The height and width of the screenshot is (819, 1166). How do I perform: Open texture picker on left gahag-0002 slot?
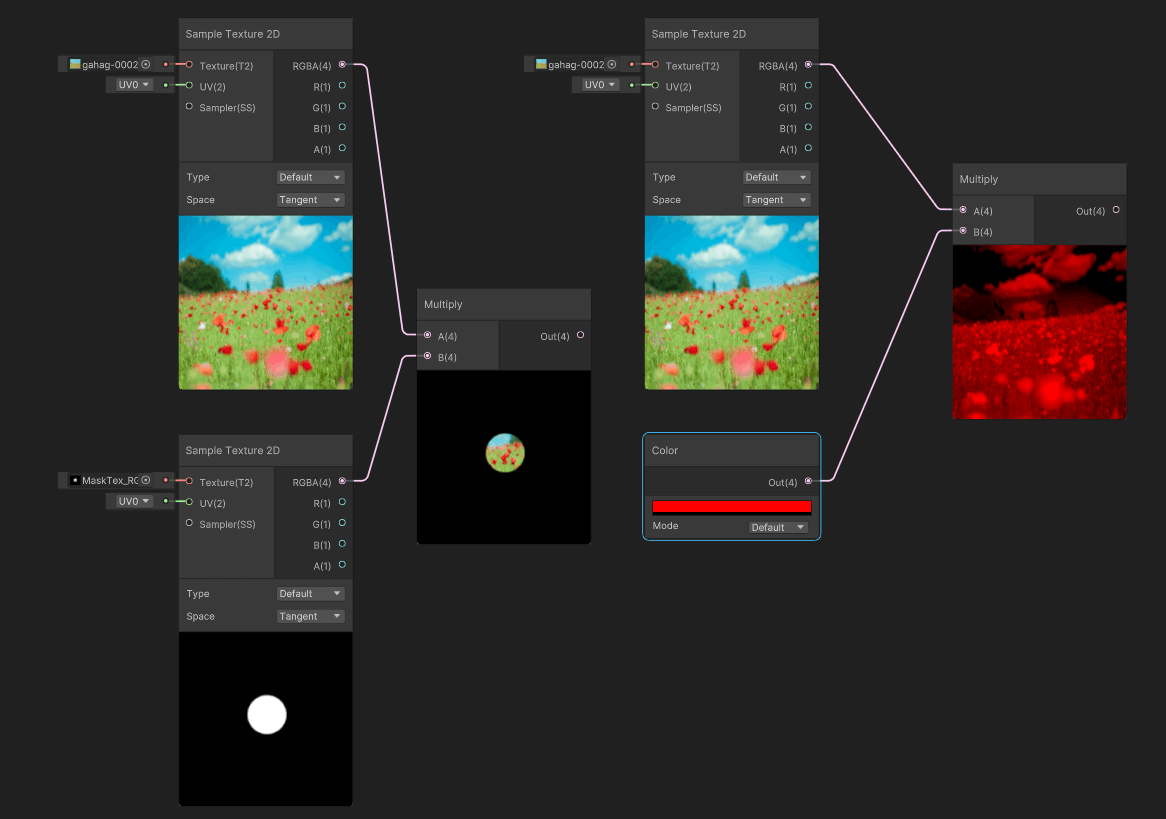146,65
